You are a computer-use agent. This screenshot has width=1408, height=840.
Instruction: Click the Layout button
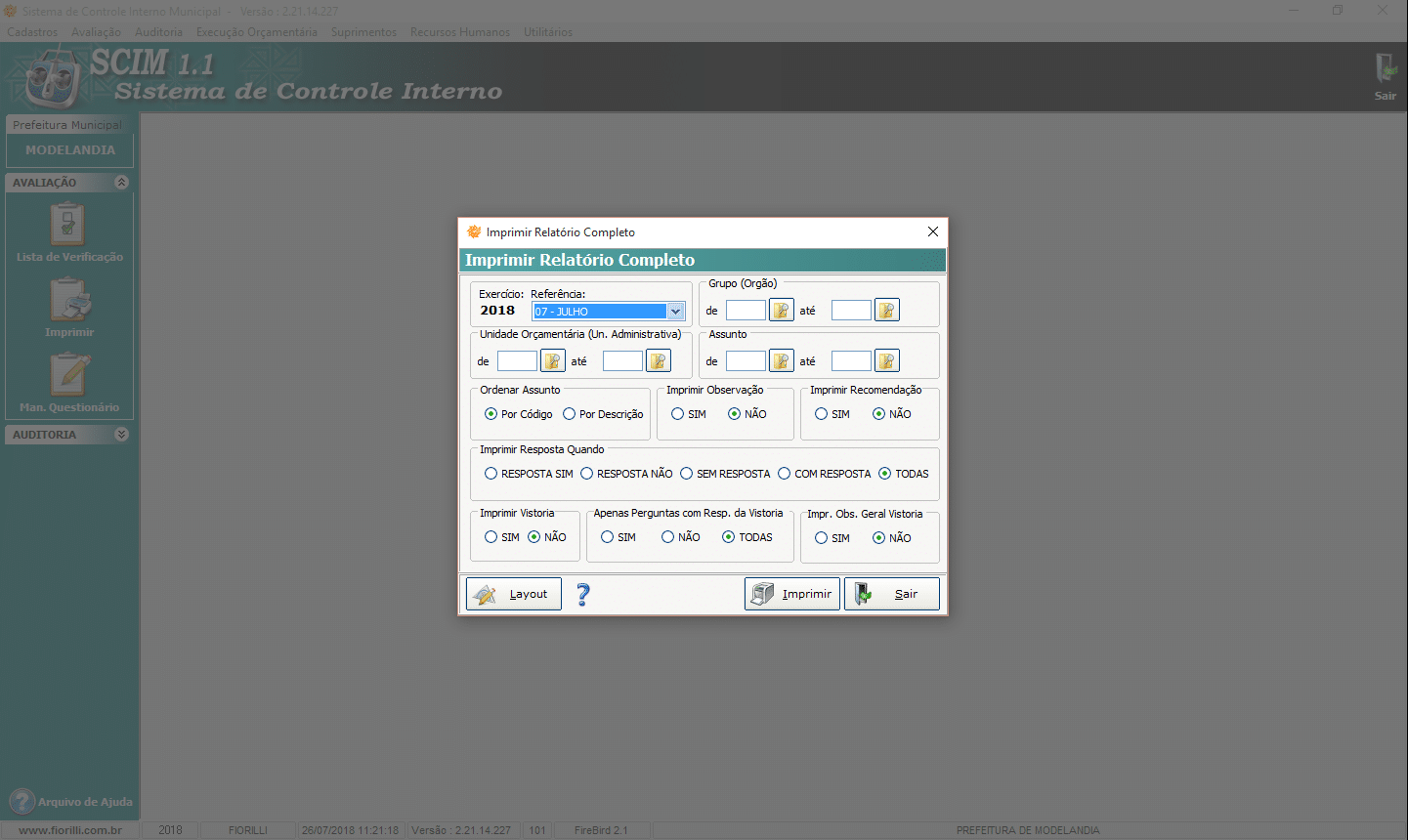click(514, 594)
